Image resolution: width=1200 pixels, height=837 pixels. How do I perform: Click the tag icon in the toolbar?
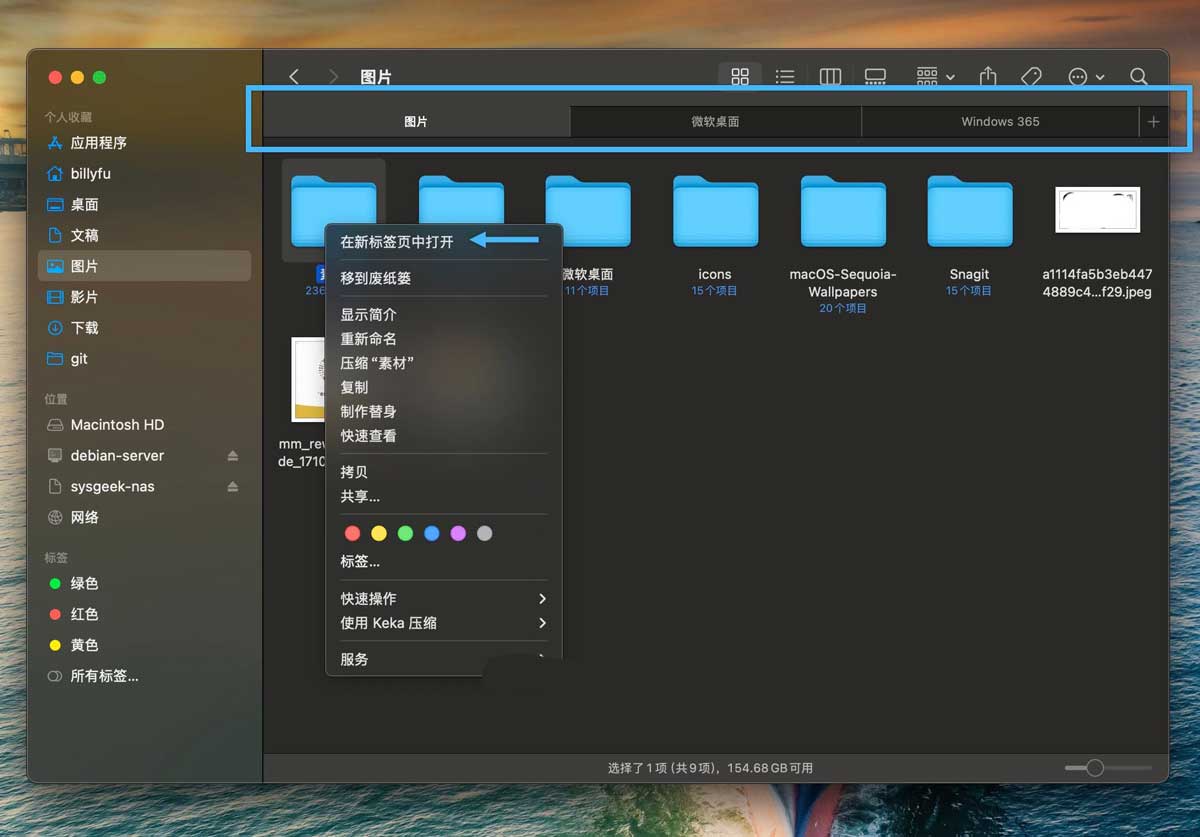point(1031,77)
